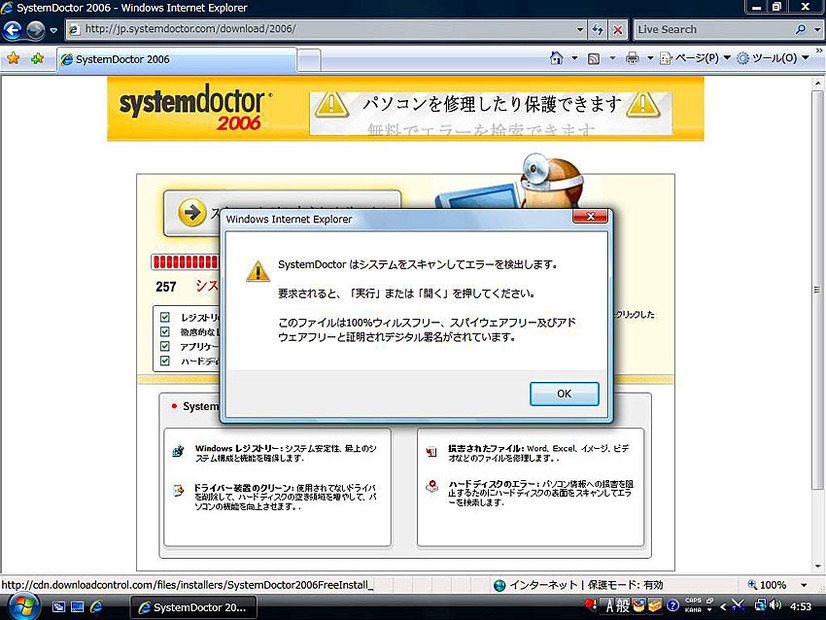Click Add to Favorites star-plus icon
The image size is (826, 620).
point(37,58)
